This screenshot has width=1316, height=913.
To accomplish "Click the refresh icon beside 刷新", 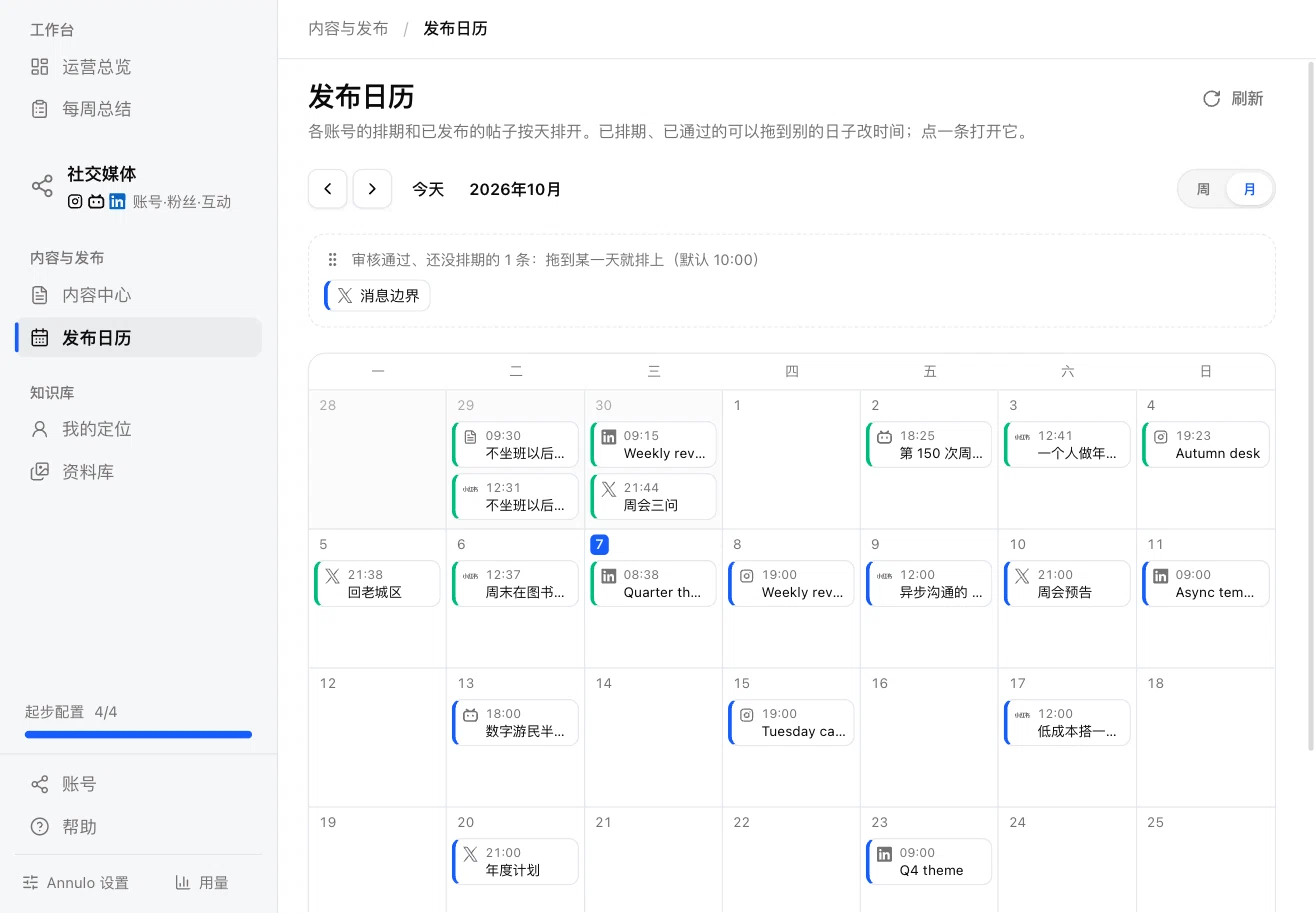I will (x=1211, y=98).
